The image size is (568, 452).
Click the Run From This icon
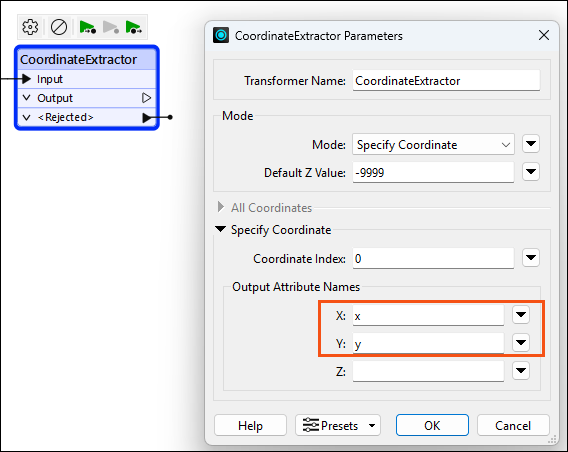click(x=134, y=28)
